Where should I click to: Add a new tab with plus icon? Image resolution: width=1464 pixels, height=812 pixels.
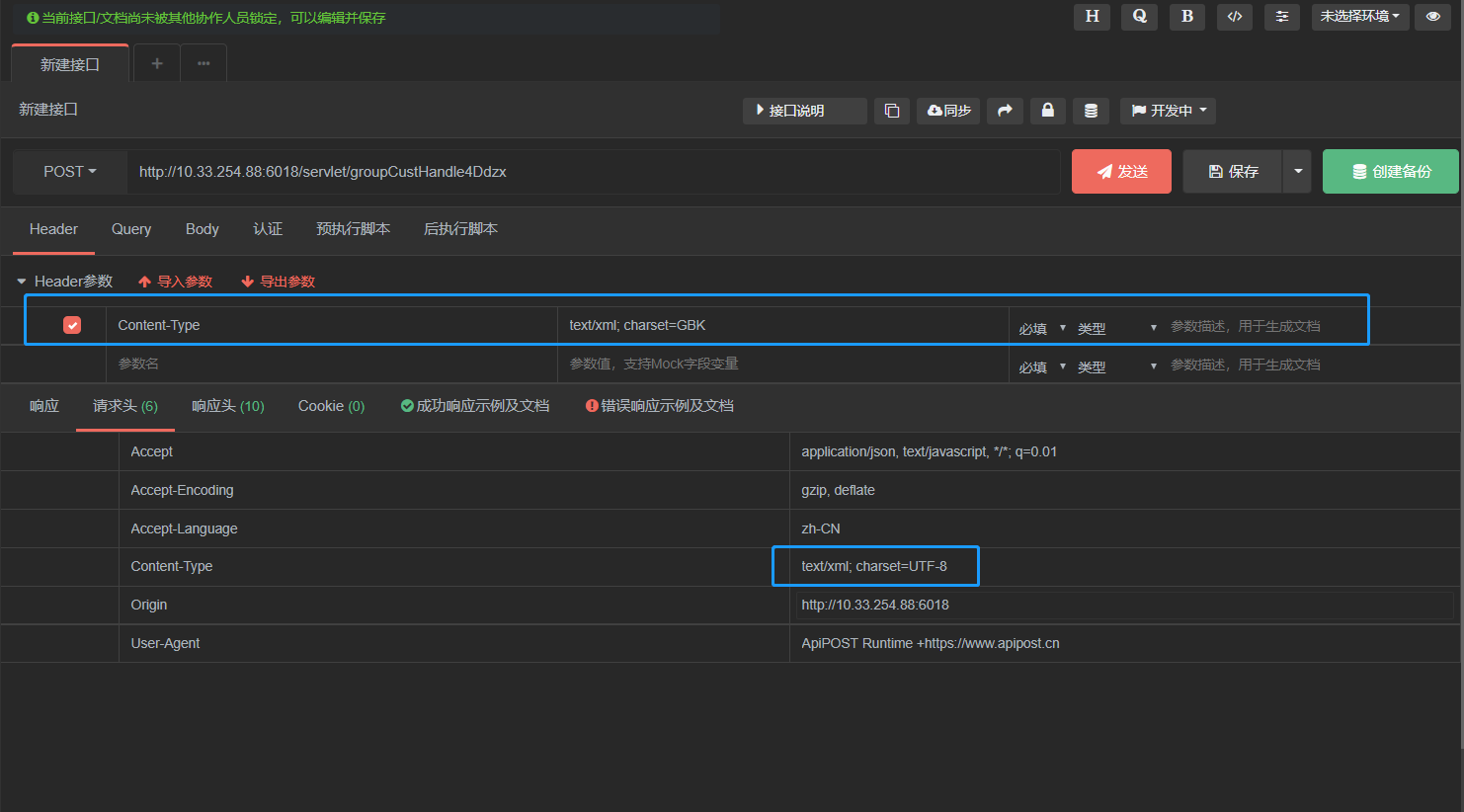point(157,63)
